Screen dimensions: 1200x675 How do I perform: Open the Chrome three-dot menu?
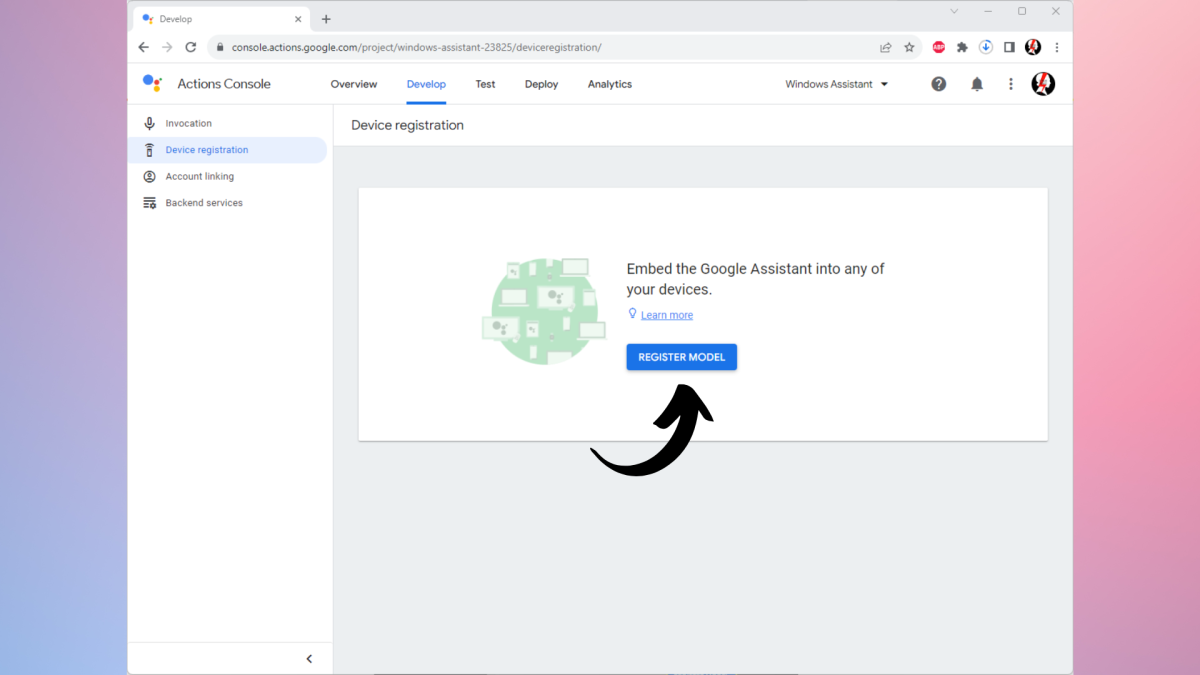pyautogui.click(x=1057, y=47)
